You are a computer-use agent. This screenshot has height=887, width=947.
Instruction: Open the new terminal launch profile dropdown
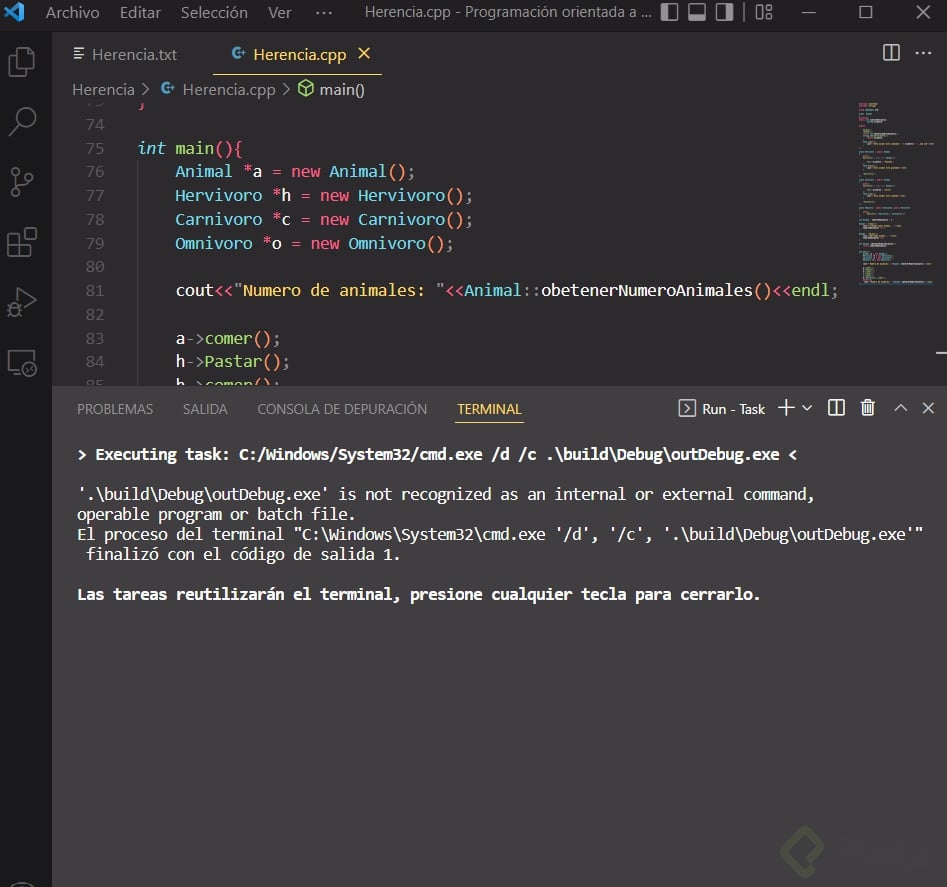808,408
